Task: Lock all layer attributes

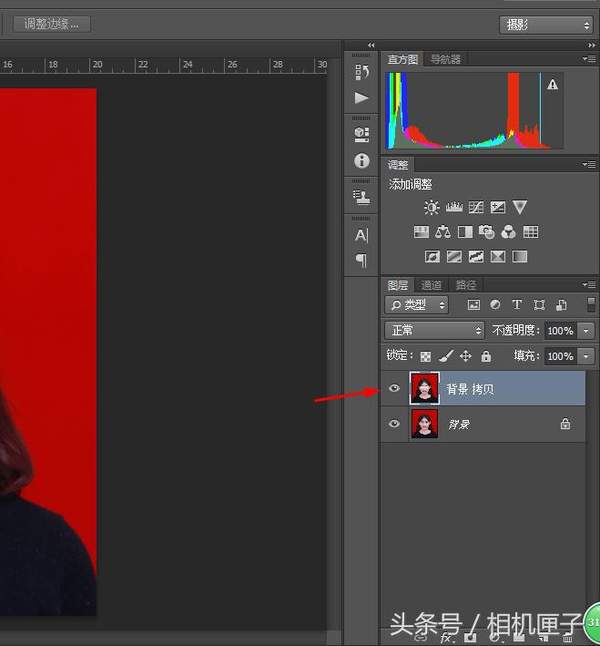Action: (486, 356)
